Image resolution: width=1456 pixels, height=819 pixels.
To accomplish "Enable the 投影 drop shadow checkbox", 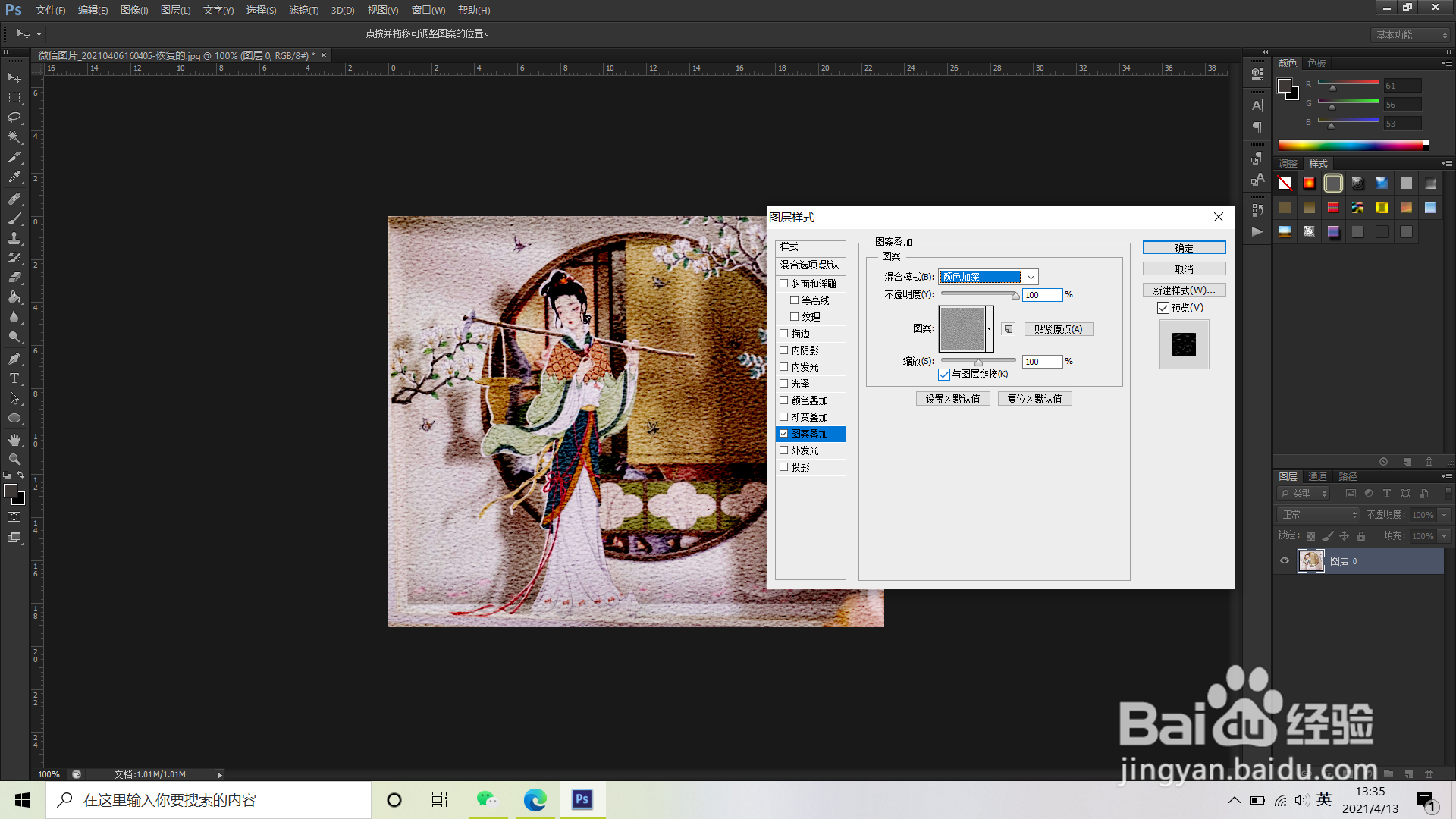I will point(784,467).
